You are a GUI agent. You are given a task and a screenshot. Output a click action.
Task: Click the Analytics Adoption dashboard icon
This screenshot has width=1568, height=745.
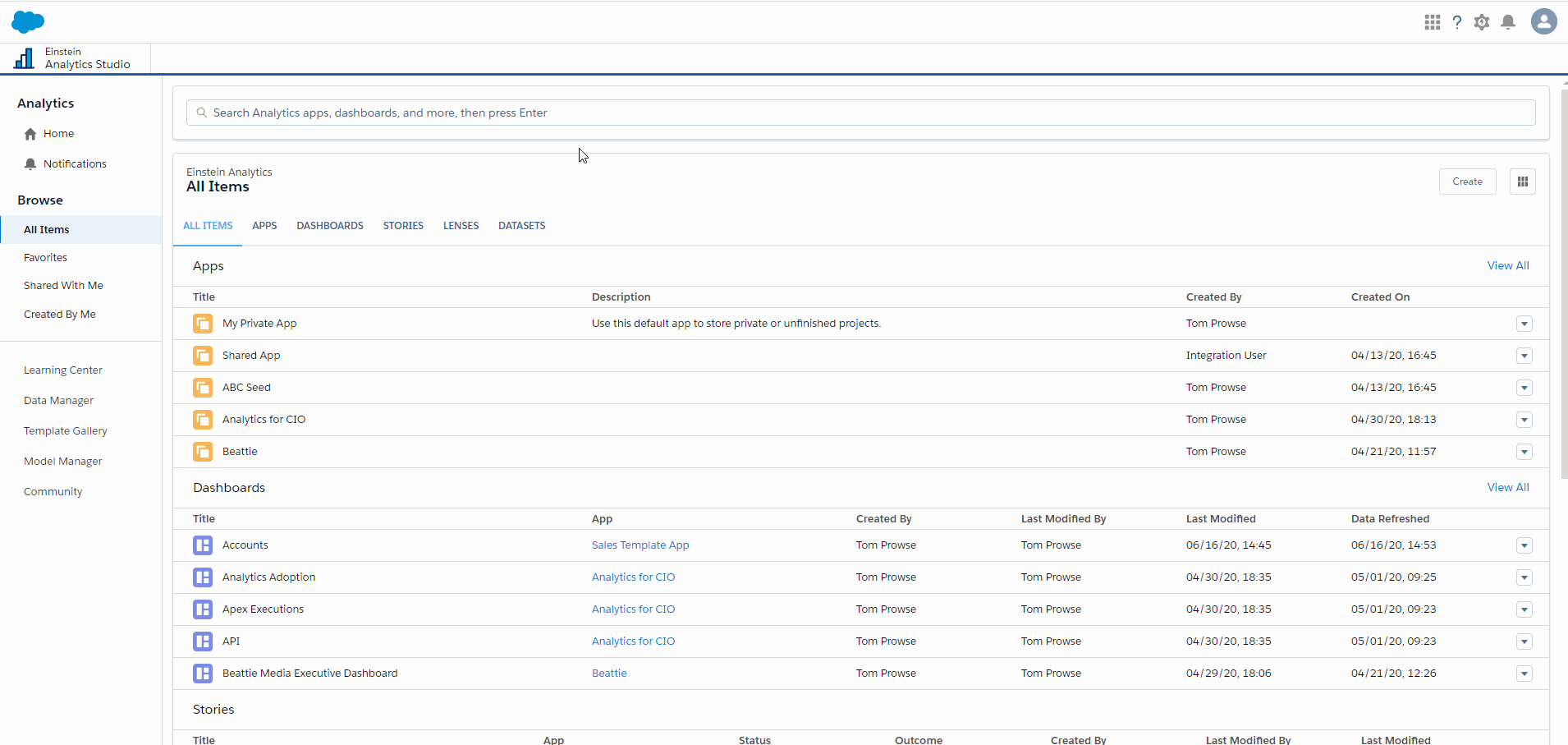[203, 577]
